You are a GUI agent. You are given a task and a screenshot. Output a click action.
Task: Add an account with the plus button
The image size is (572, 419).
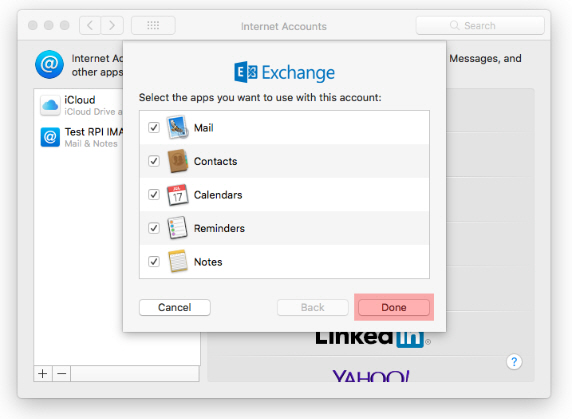pos(43,374)
